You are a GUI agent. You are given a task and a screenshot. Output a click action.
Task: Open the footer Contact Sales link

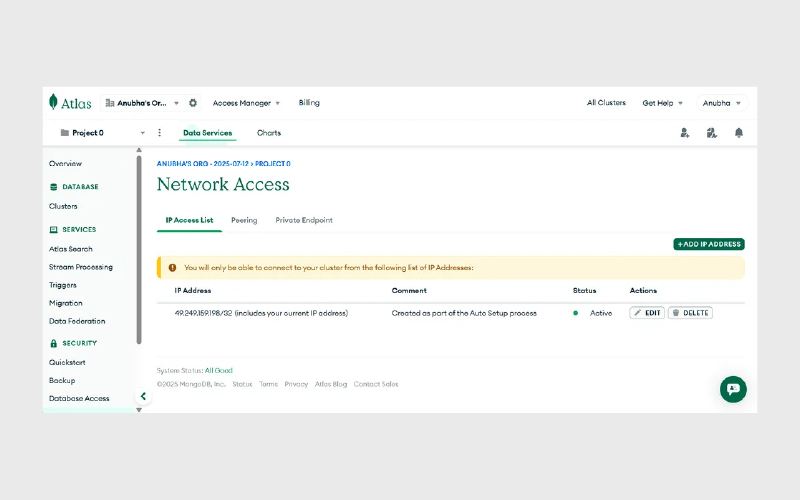(x=376, y=384)
